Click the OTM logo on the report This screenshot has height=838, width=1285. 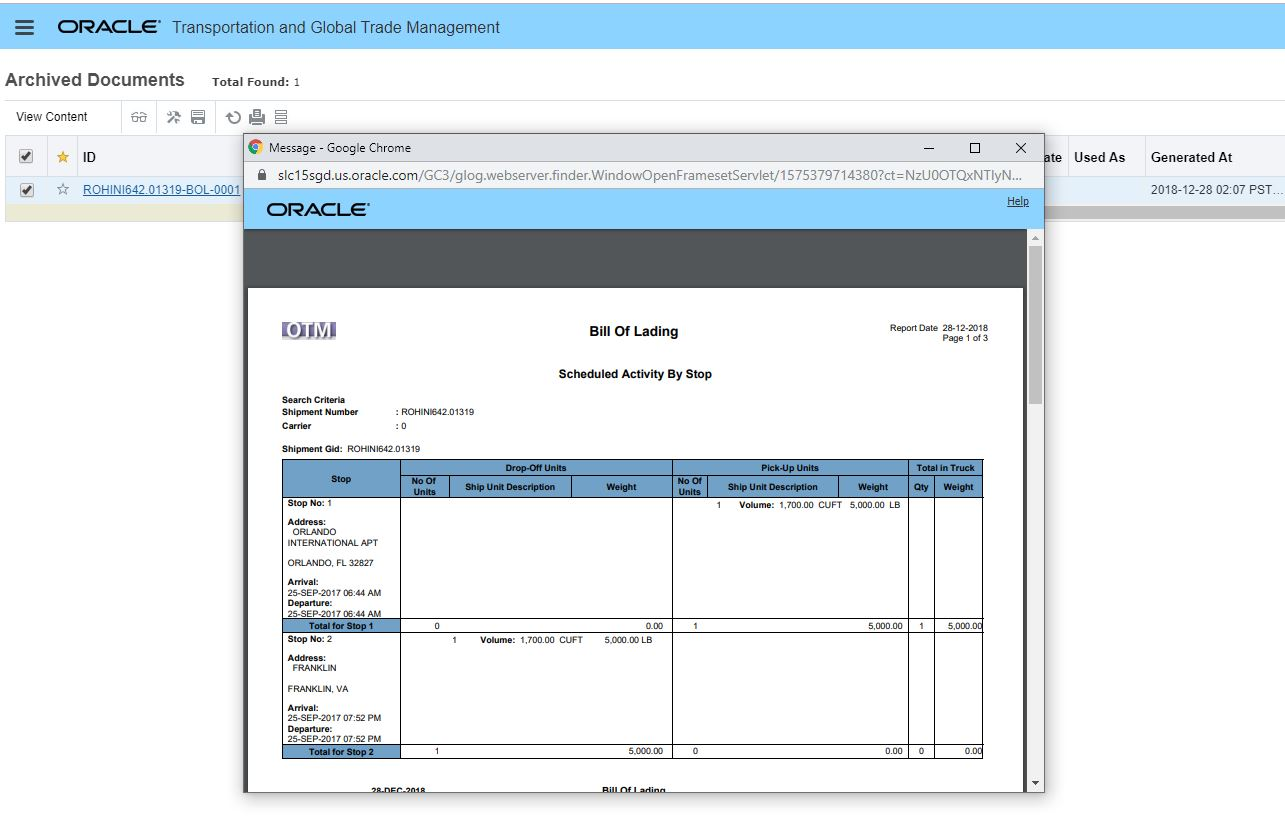click(309, 331)
